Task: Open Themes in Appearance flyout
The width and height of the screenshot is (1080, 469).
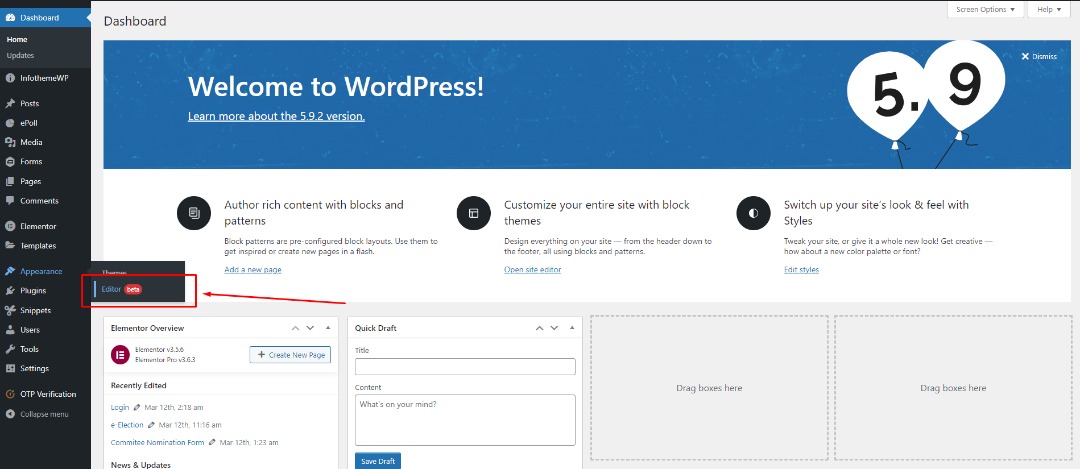Action: 114,272
